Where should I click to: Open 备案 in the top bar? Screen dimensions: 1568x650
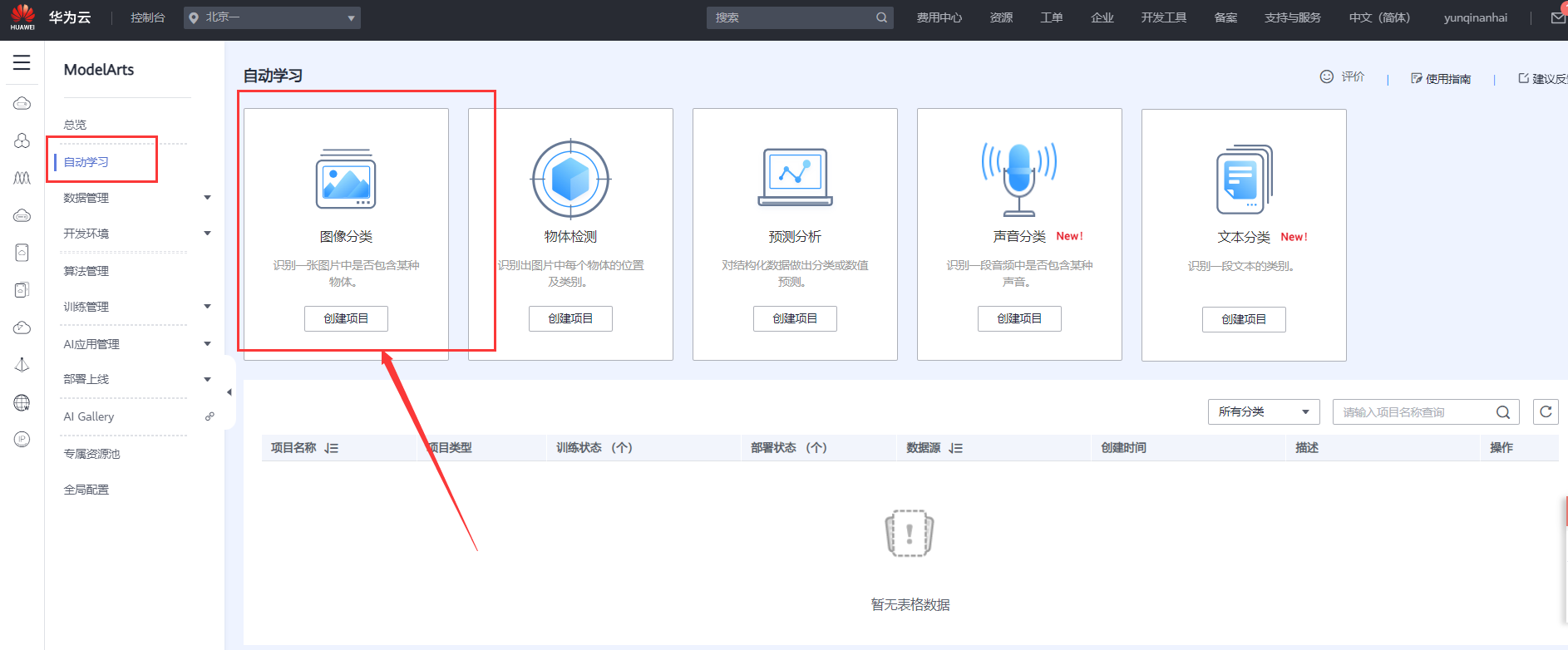[x=1226, y=17]
